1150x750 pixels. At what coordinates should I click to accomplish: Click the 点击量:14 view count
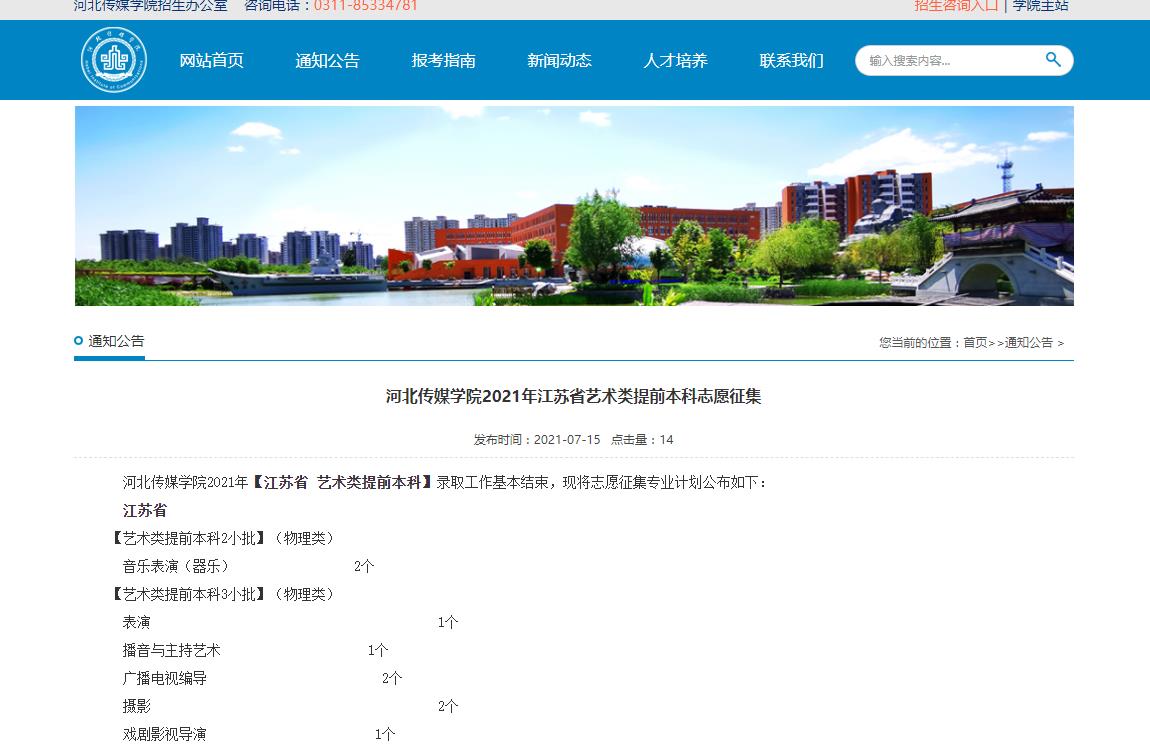[x=642, y=440]
